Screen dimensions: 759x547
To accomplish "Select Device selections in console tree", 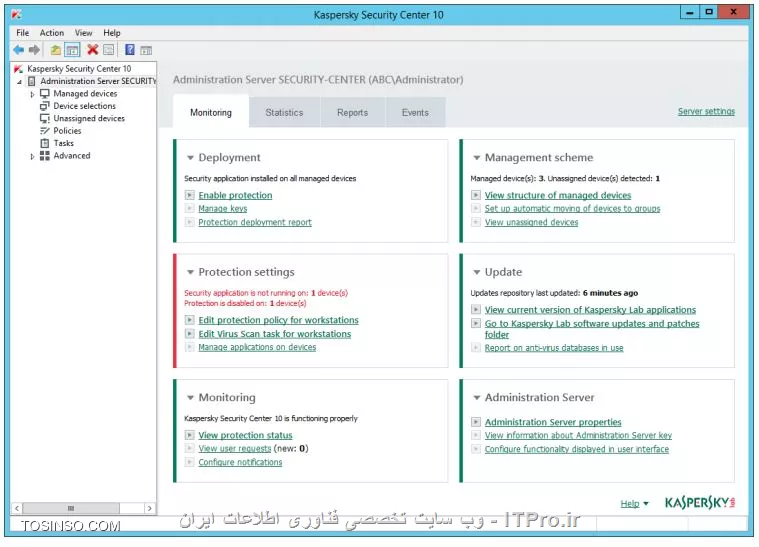I will click(85, 106).
